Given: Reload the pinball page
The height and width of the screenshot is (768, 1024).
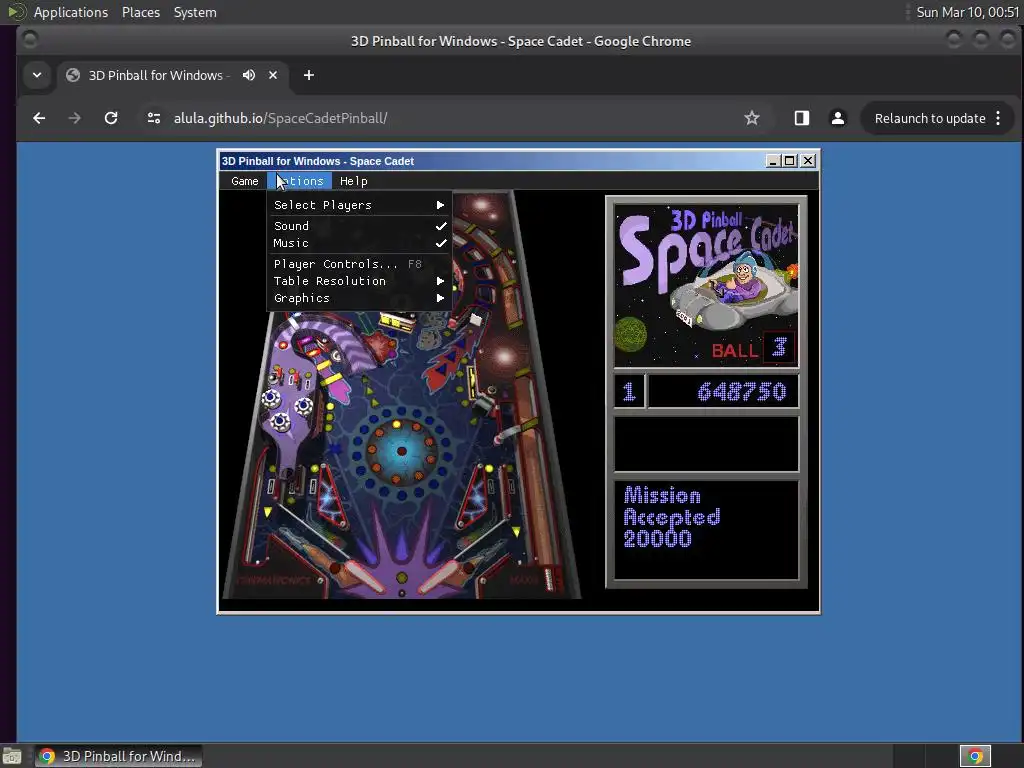Looking at the screenshot, I should 111,118.
